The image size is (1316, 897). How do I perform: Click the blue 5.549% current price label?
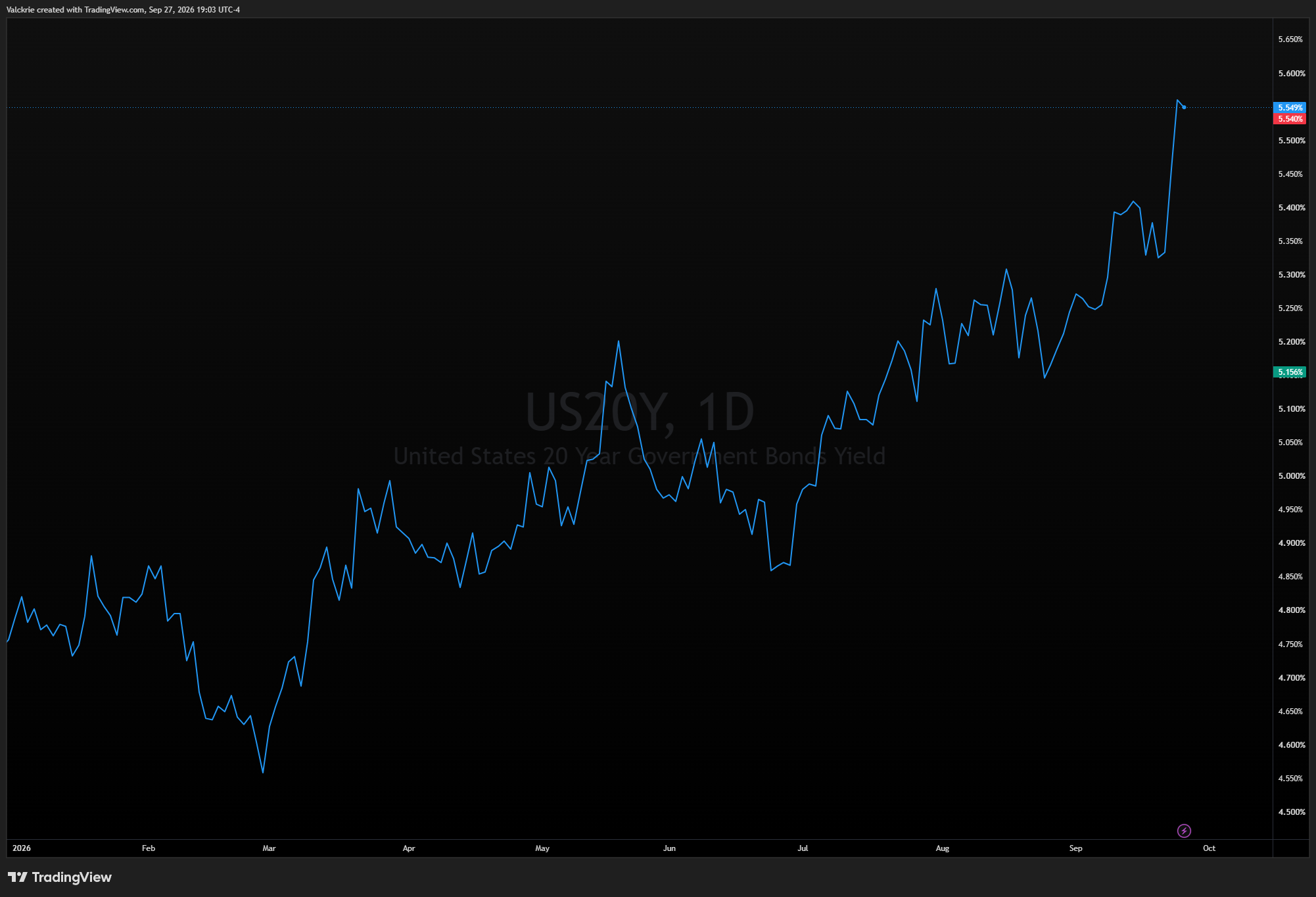(x=1290, y=107)
